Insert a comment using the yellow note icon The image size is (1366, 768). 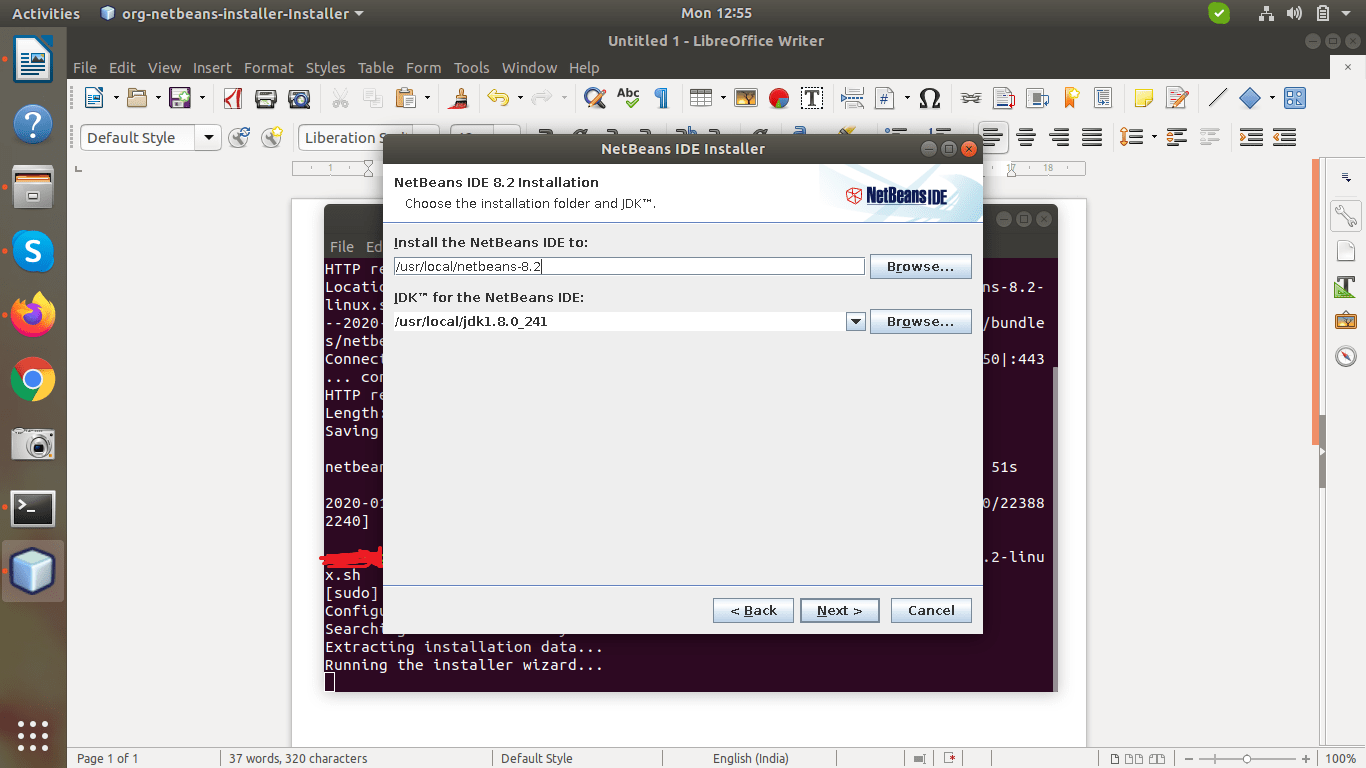[x=1144, y=98]
